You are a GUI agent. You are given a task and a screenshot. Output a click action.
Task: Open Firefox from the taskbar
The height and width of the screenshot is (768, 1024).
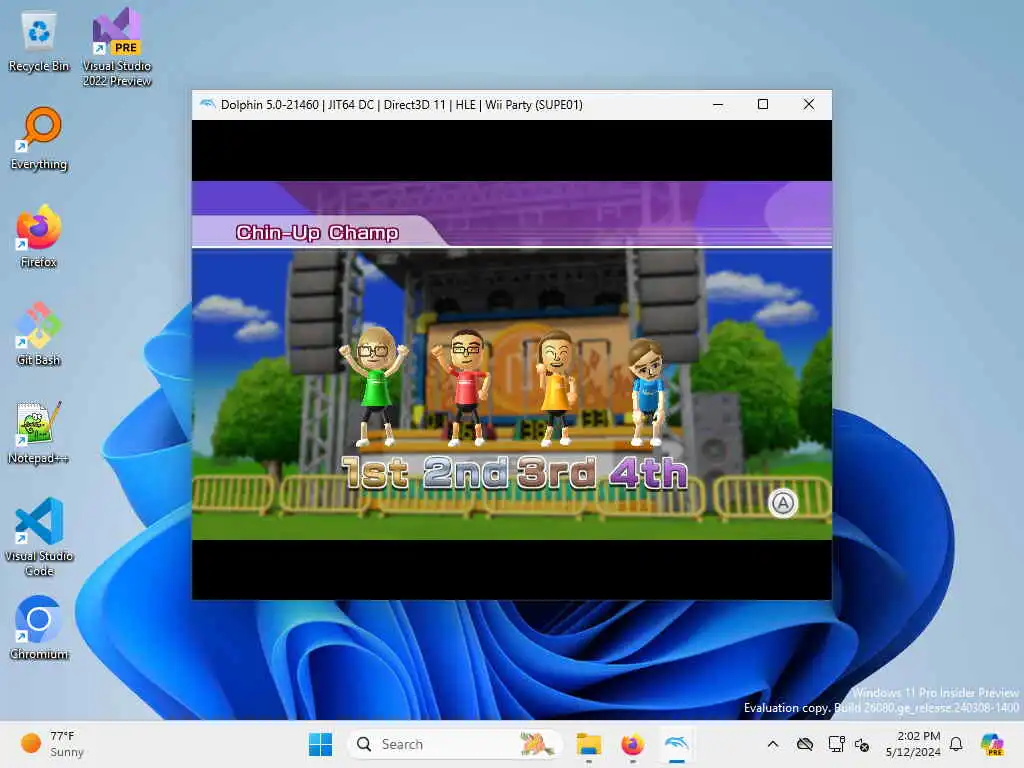click(632, 744)
